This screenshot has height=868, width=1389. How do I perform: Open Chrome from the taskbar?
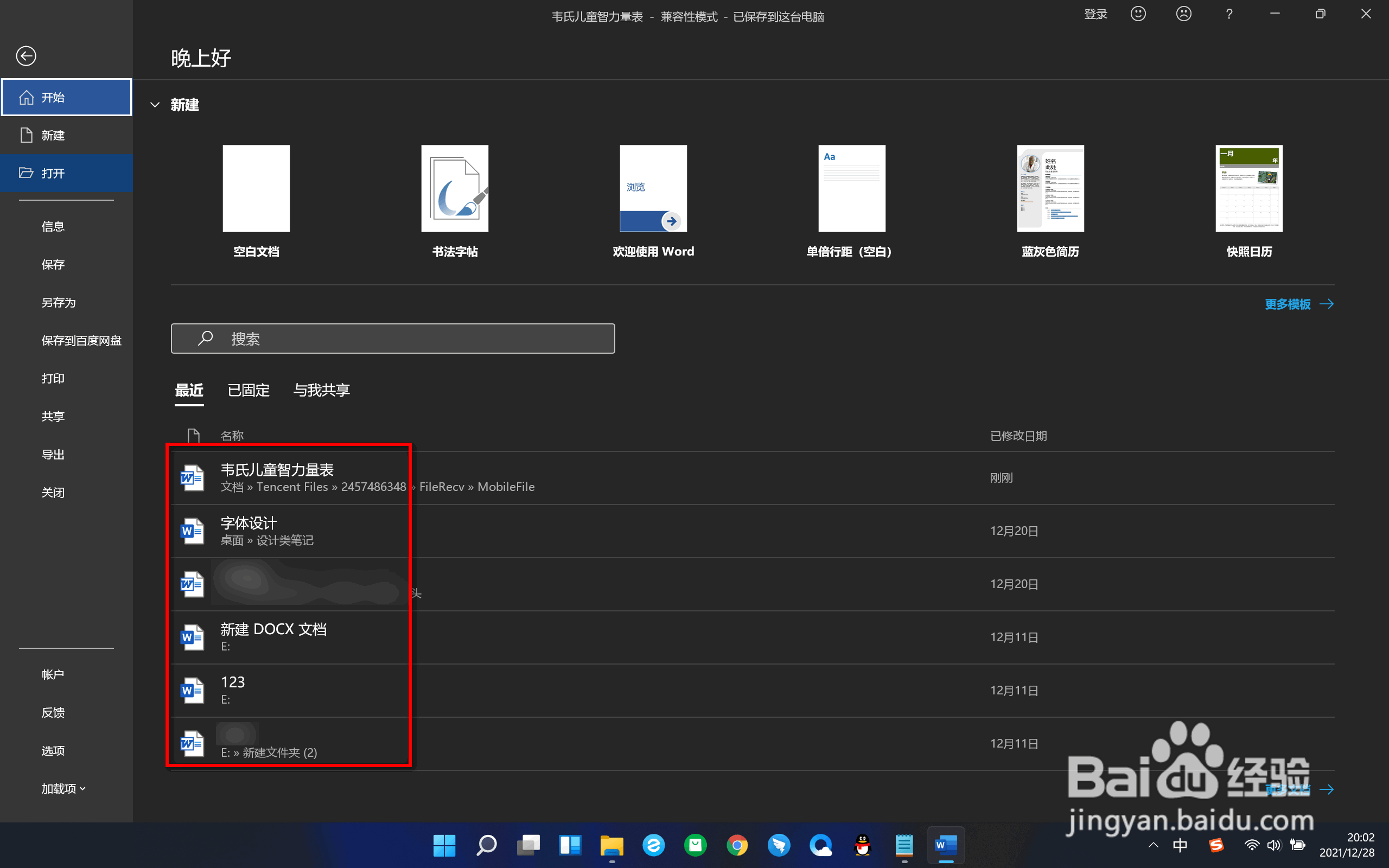[x=737, y=845]
